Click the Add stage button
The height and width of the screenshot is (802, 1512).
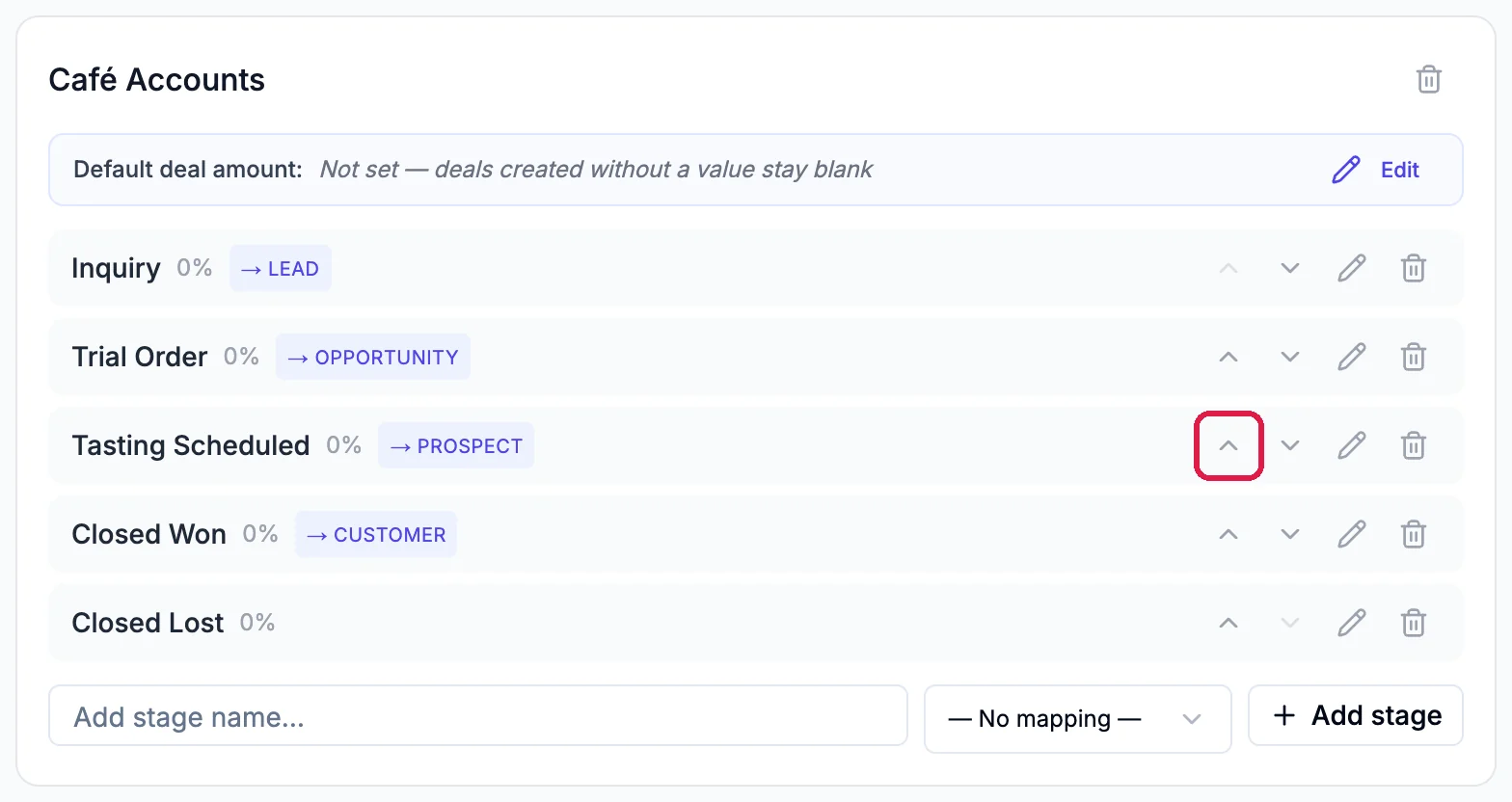tap(1356, 715)
